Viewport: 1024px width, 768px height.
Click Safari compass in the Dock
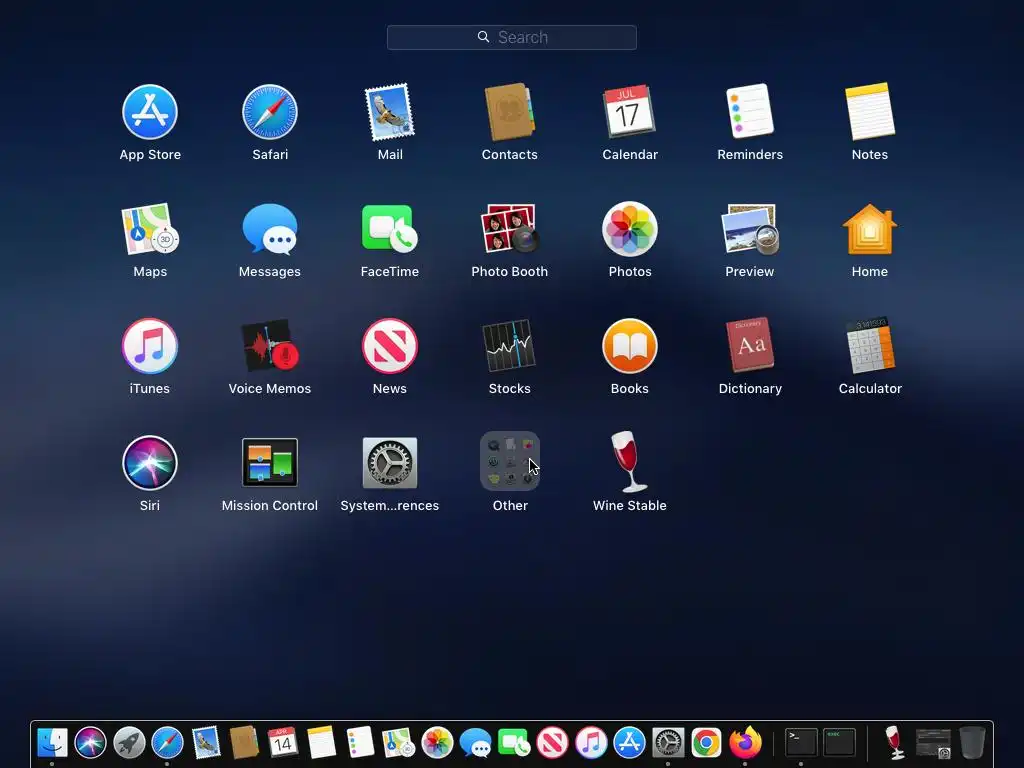(167, 743)
